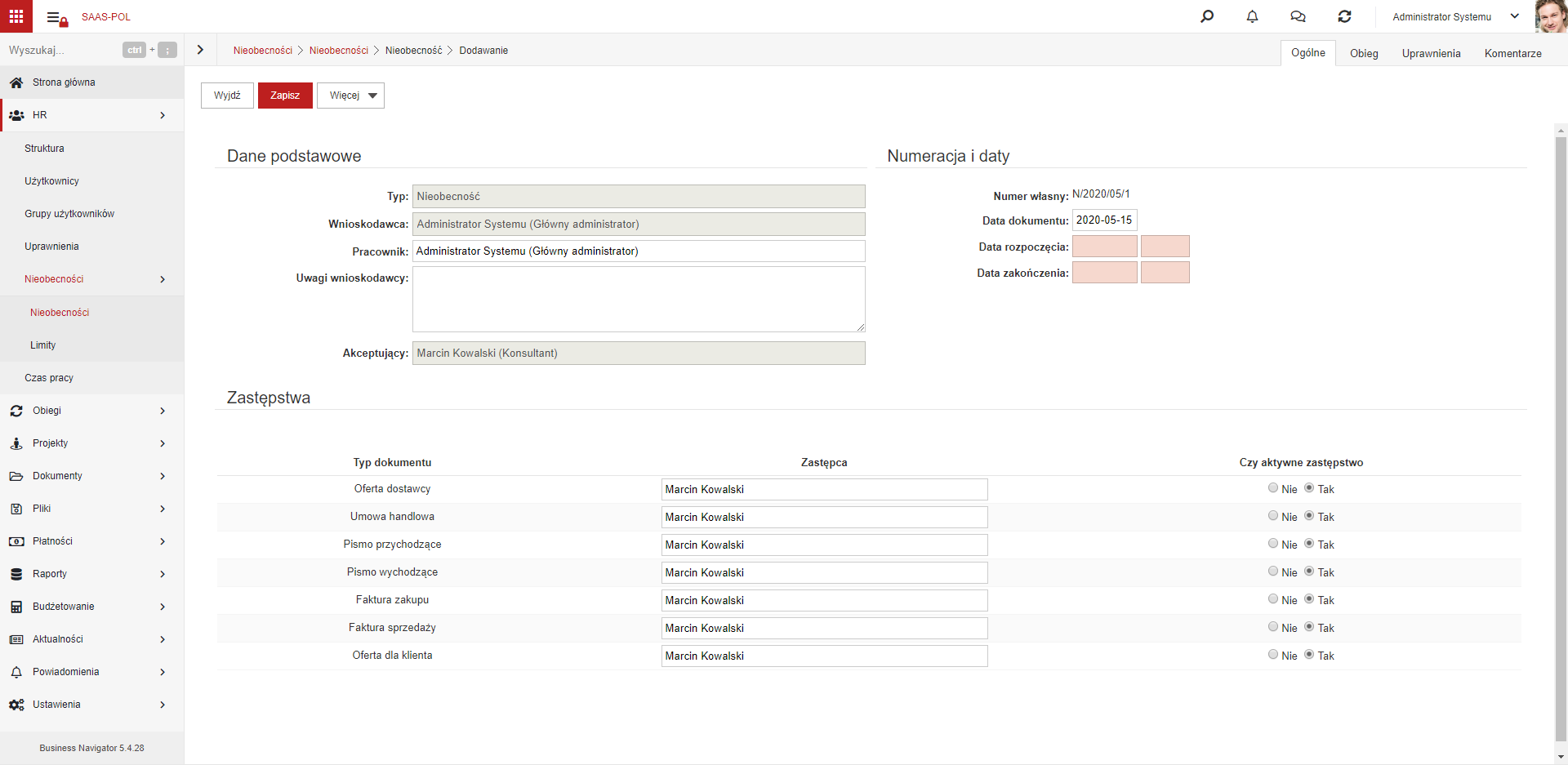The width and height of the screenshot is (1568, 765).
Task: Click the refresh sync icon in header
Action: coord(1344,16)
